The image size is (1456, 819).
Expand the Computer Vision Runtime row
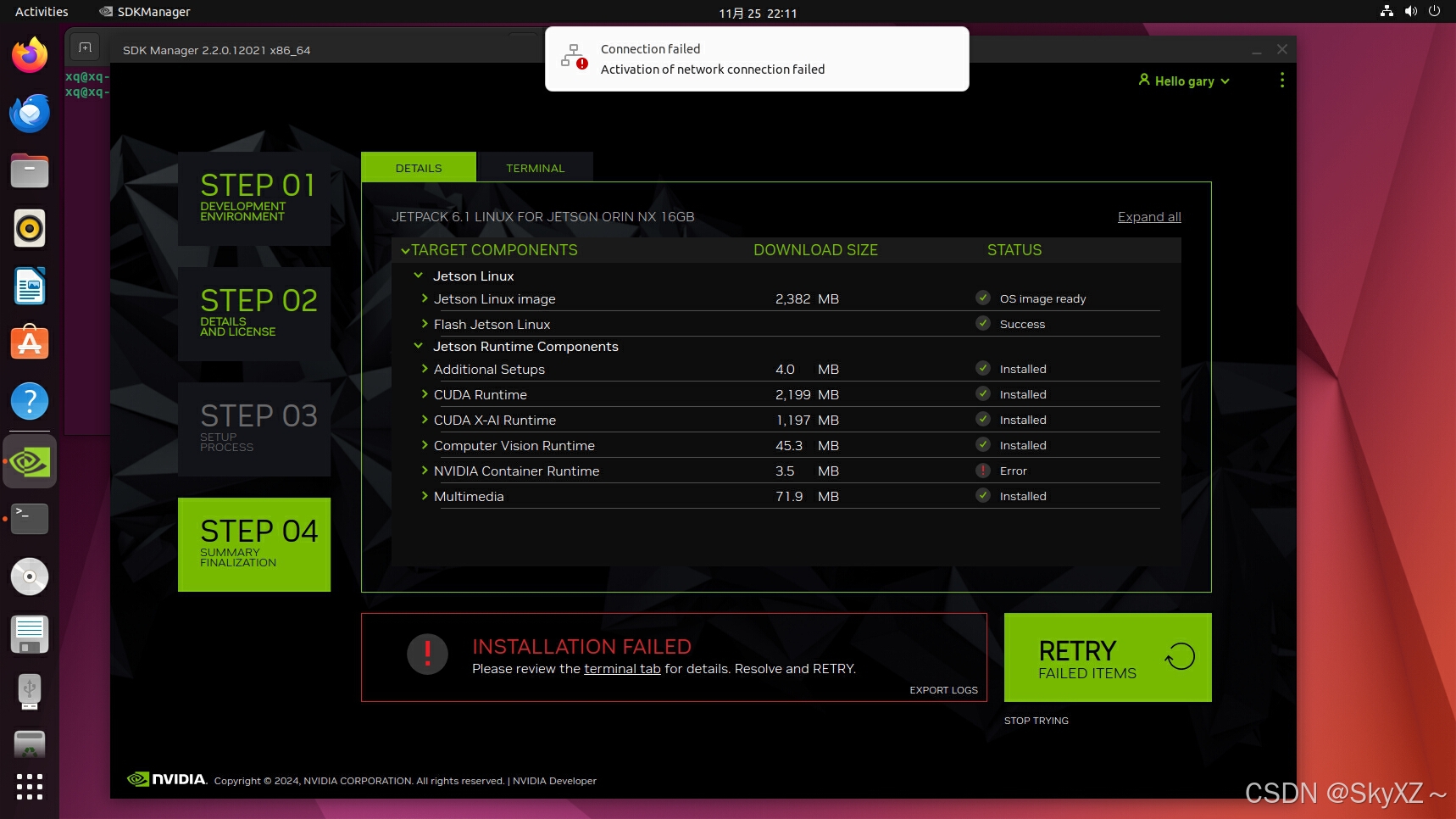coord(425,445)
